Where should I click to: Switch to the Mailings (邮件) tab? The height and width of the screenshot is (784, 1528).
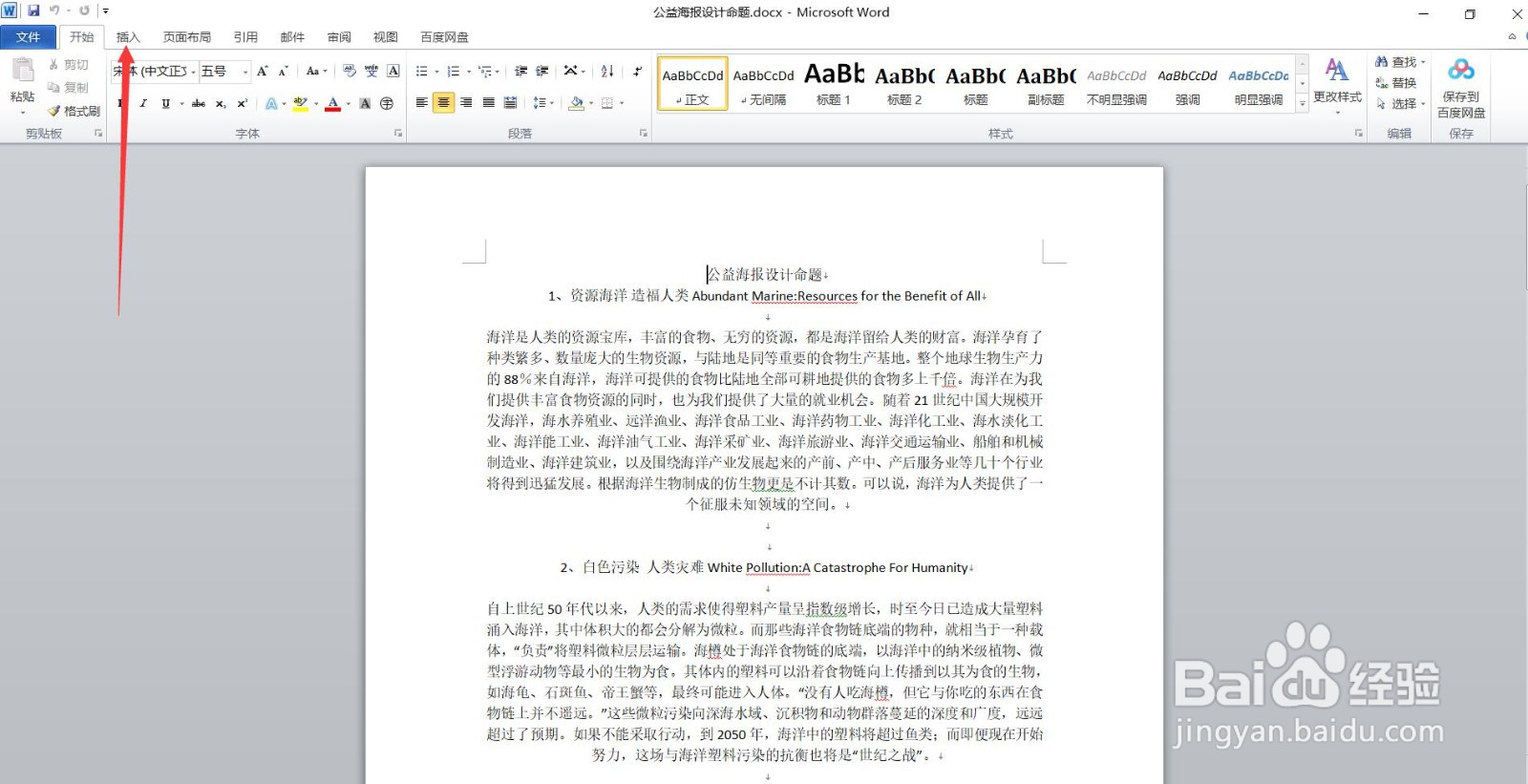[x=292, y=37]
